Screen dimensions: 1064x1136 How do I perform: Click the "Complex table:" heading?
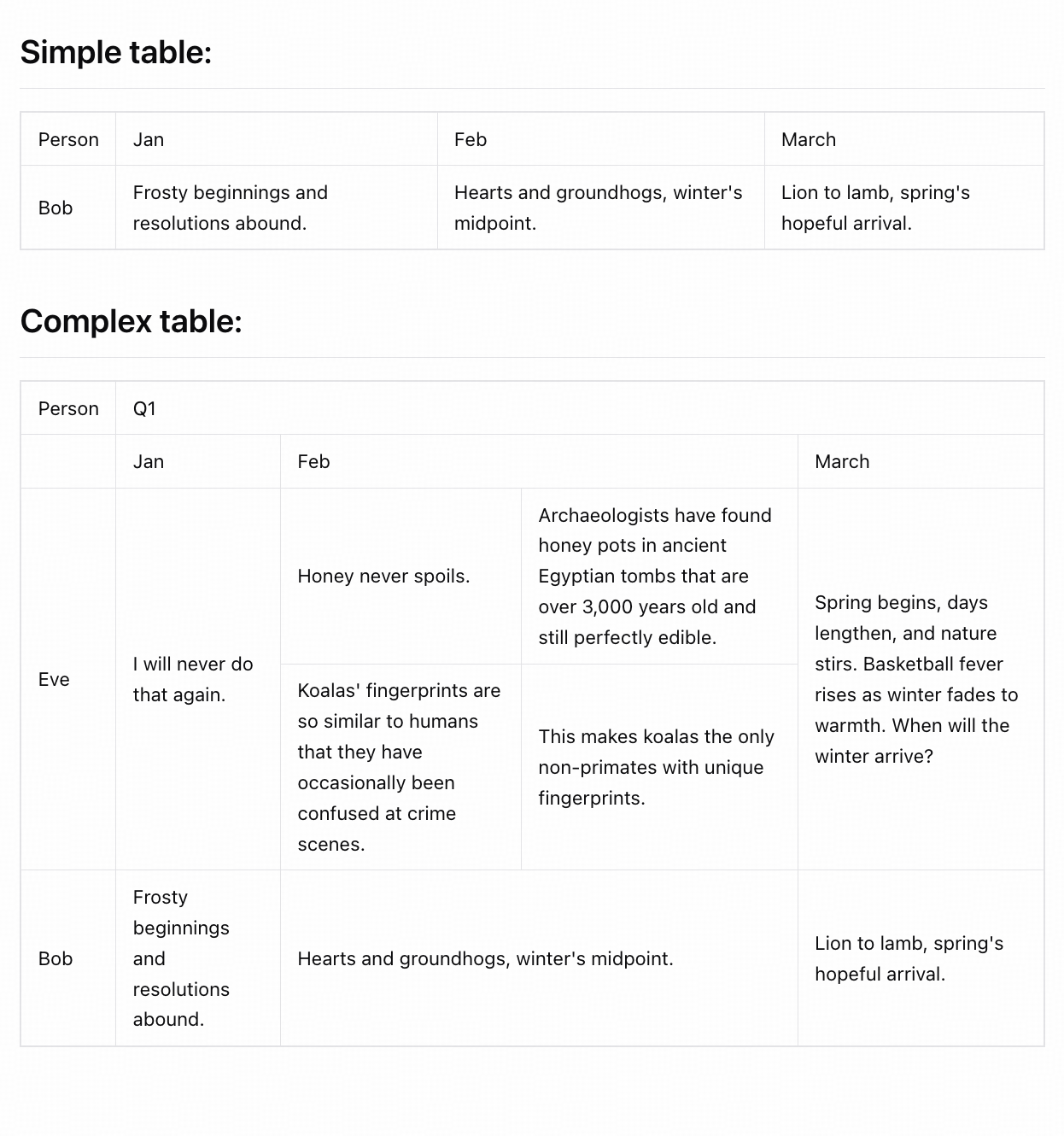point(132,322)
